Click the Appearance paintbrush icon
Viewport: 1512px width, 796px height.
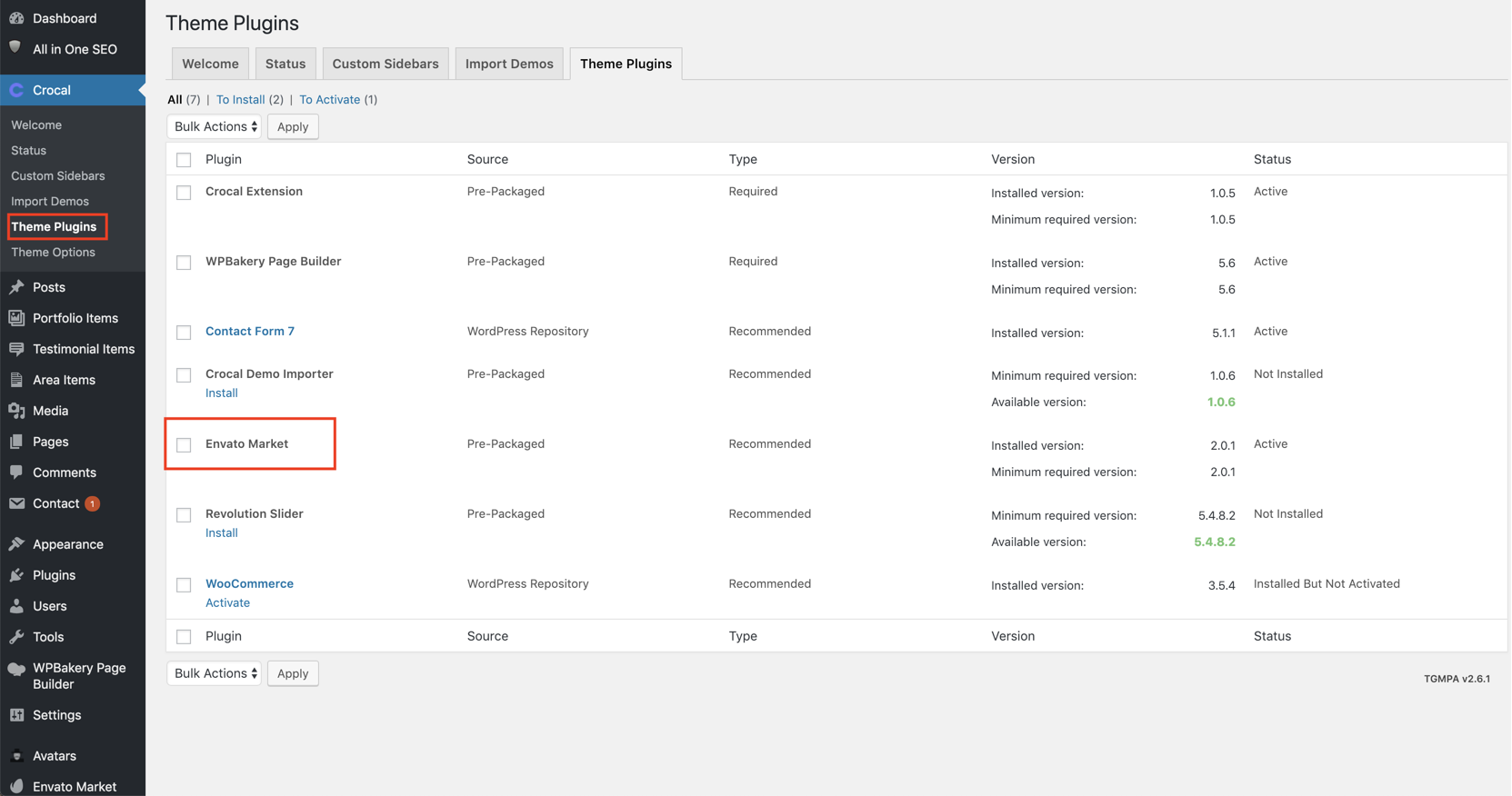click(16, 544)
